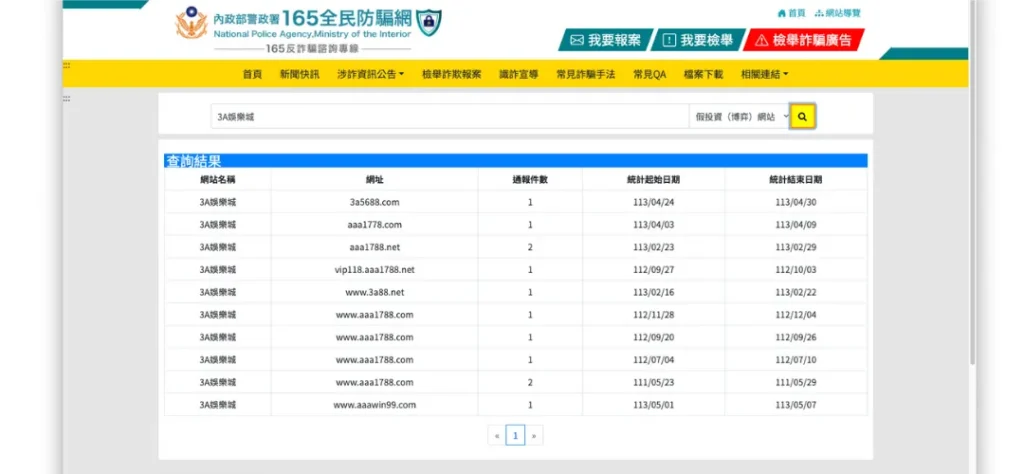Screen dimensions: 1024x474
Task: Click the end date 113/04/30
Action: (795, 202)
